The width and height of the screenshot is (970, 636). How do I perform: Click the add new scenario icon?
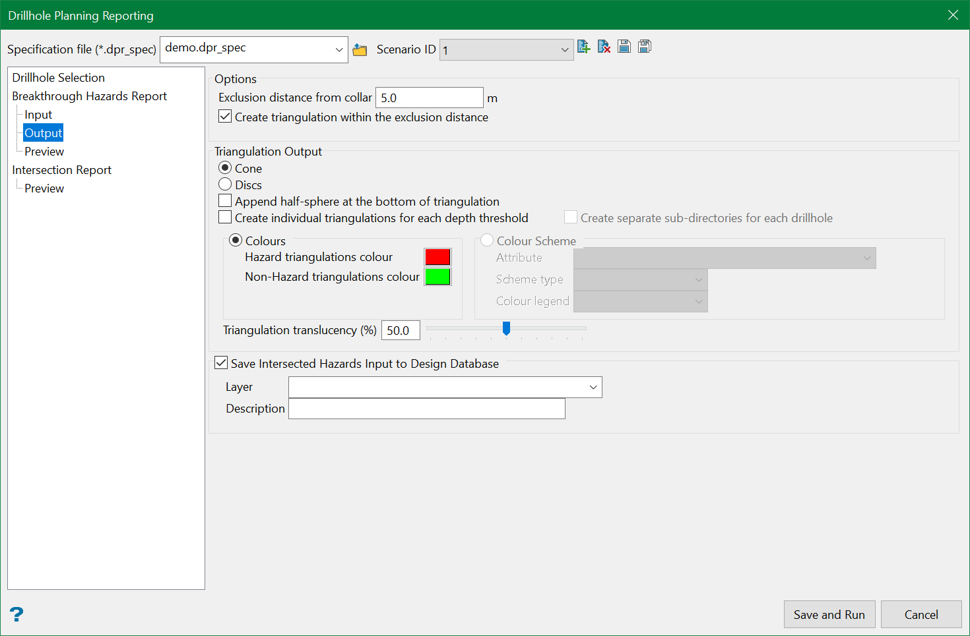coord(584,47)
